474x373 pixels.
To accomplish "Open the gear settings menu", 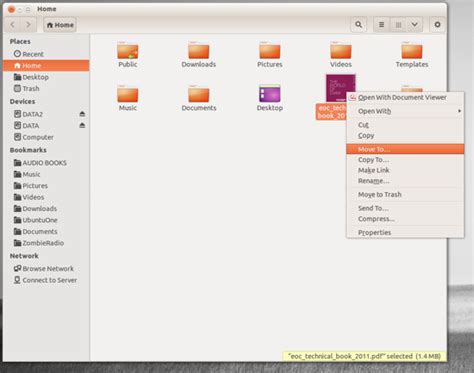I will [437, 25].
